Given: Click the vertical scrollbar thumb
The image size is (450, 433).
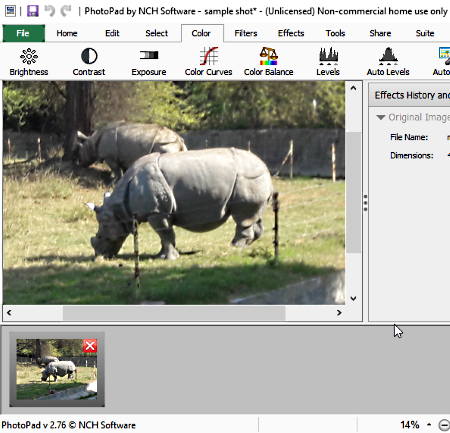Looking at the screenshot, I should click(353, 192).
